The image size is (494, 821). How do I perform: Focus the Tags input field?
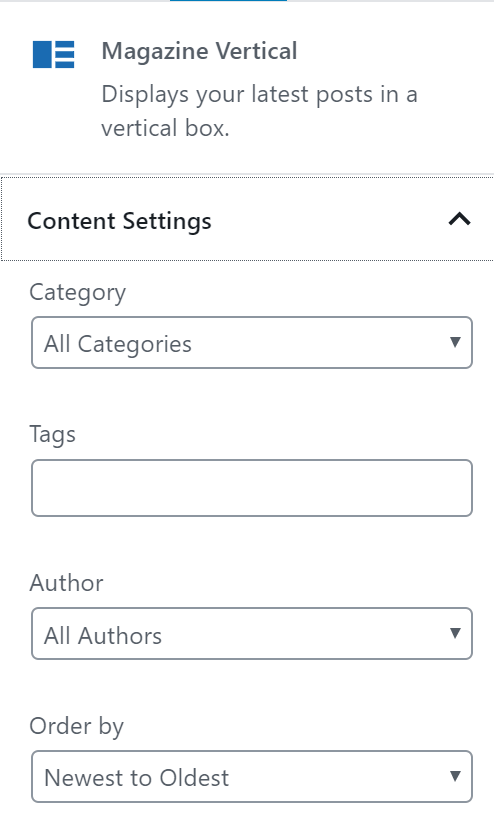(252, 488)
